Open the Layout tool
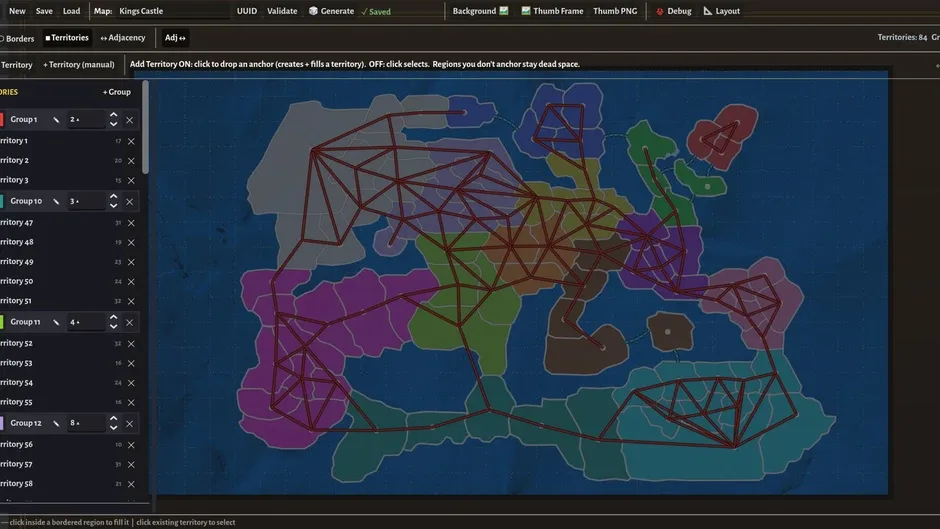This screenshot has height=529, width=940. click(721, 11)
